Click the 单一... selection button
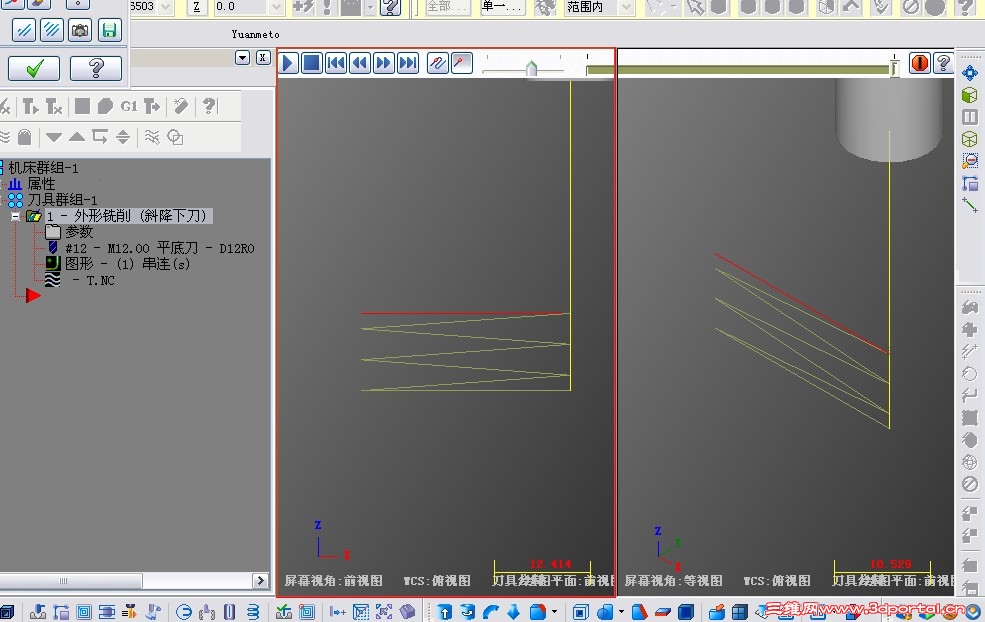985x622 pixels. tap(503, 7)
